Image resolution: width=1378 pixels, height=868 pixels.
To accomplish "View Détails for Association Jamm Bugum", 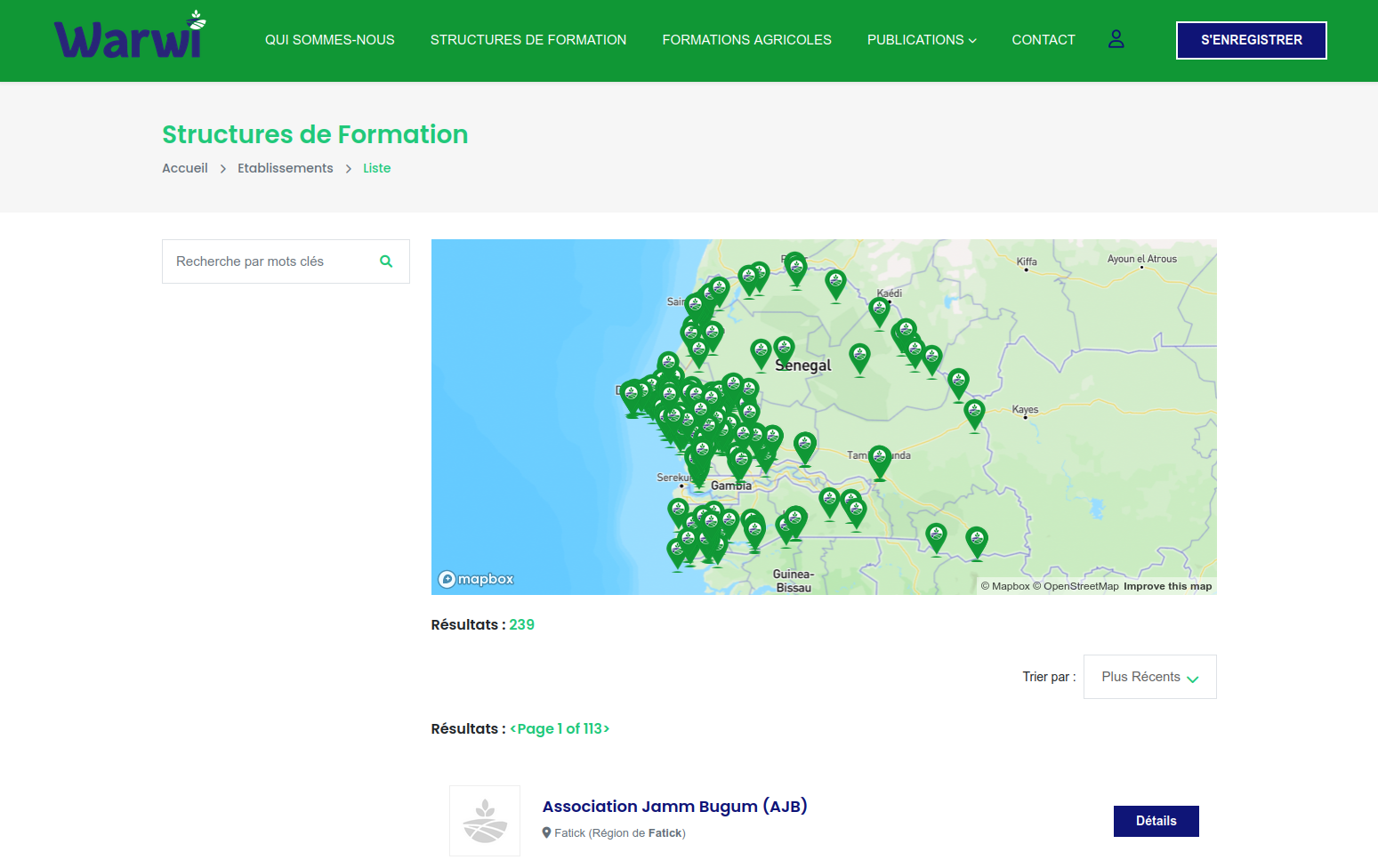I will tap(1156, 821).
